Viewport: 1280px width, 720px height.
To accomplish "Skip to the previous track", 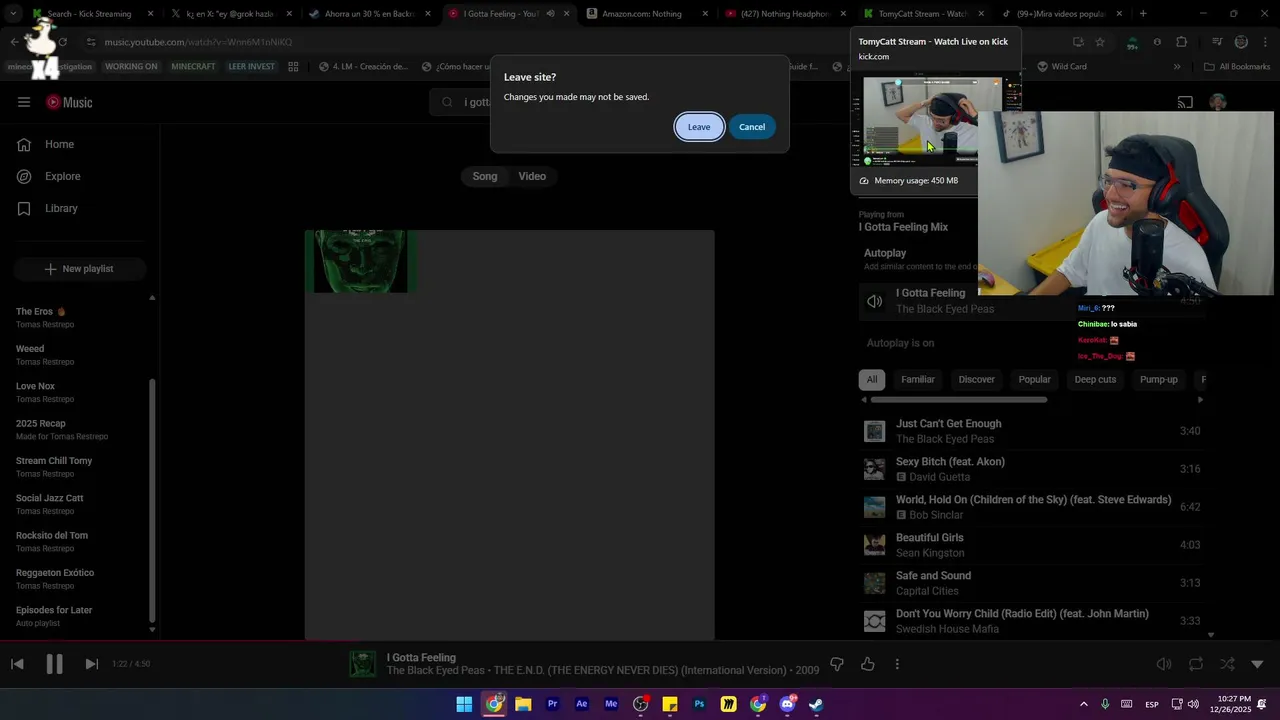I will [x=17, y=664].
